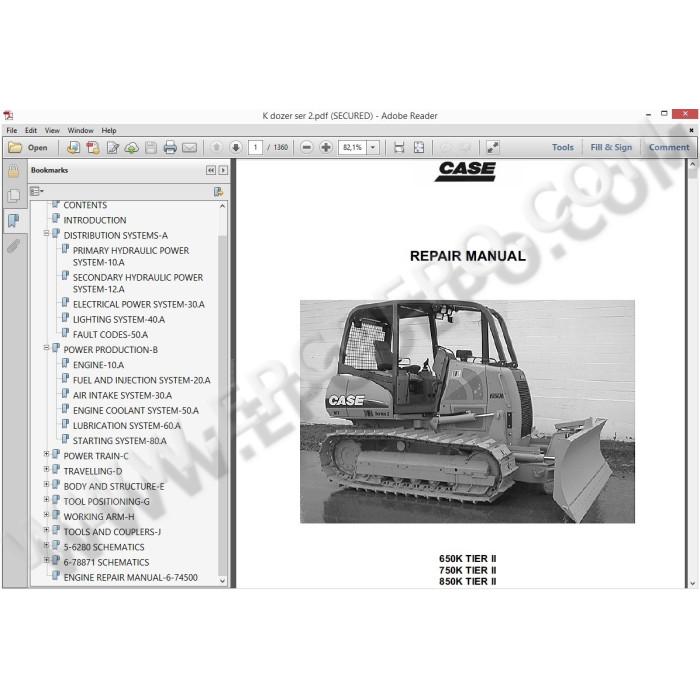Viewport: 700px width, 700px height.
Task: Click the Send email envelope icon
Action: coord(189,147)
